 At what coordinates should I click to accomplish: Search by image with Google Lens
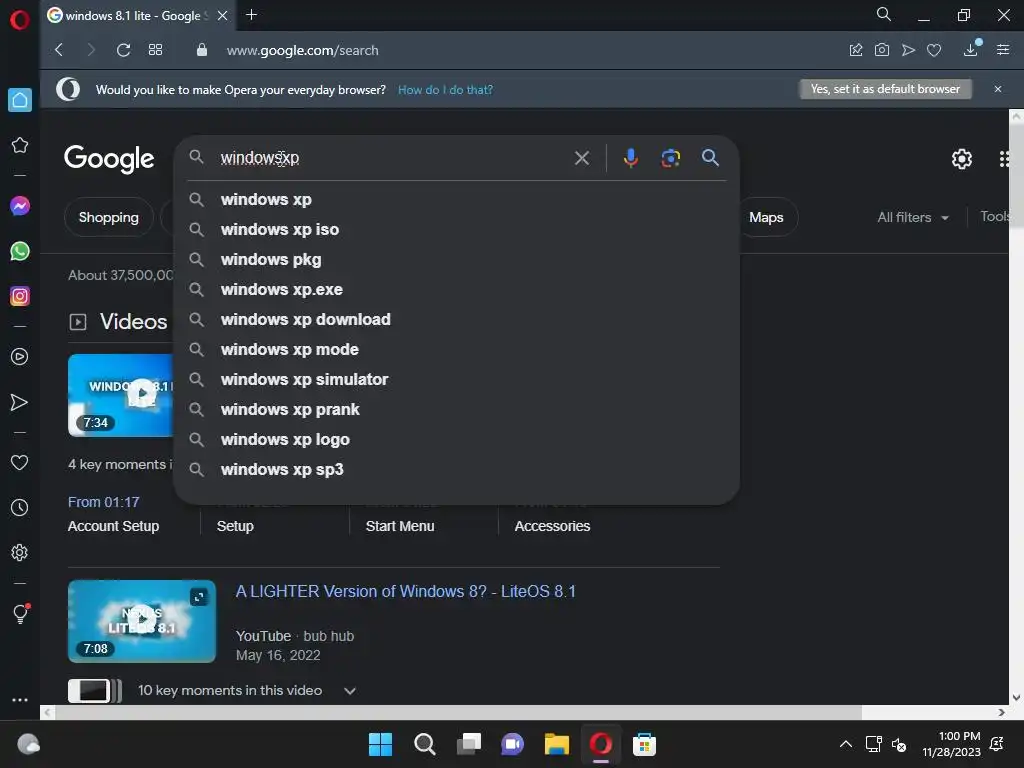[x=671, y=158]
